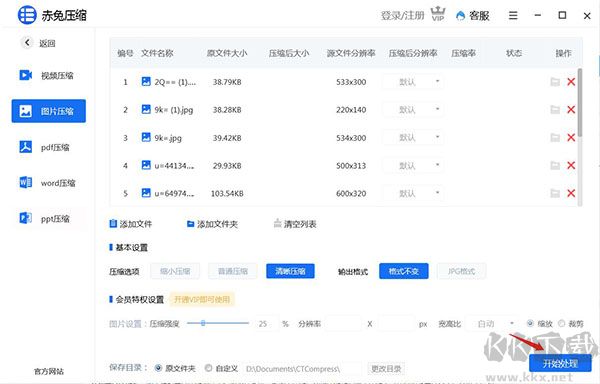Image resolution: width=600 pixels, height=384 pixels.
Task: Expand resolution dropdown for 9k= (1).jpg
Action: point(413,109)
